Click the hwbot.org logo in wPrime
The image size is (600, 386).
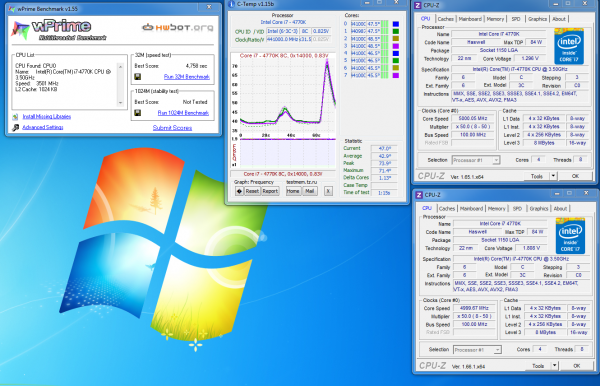tap(178, 28)
